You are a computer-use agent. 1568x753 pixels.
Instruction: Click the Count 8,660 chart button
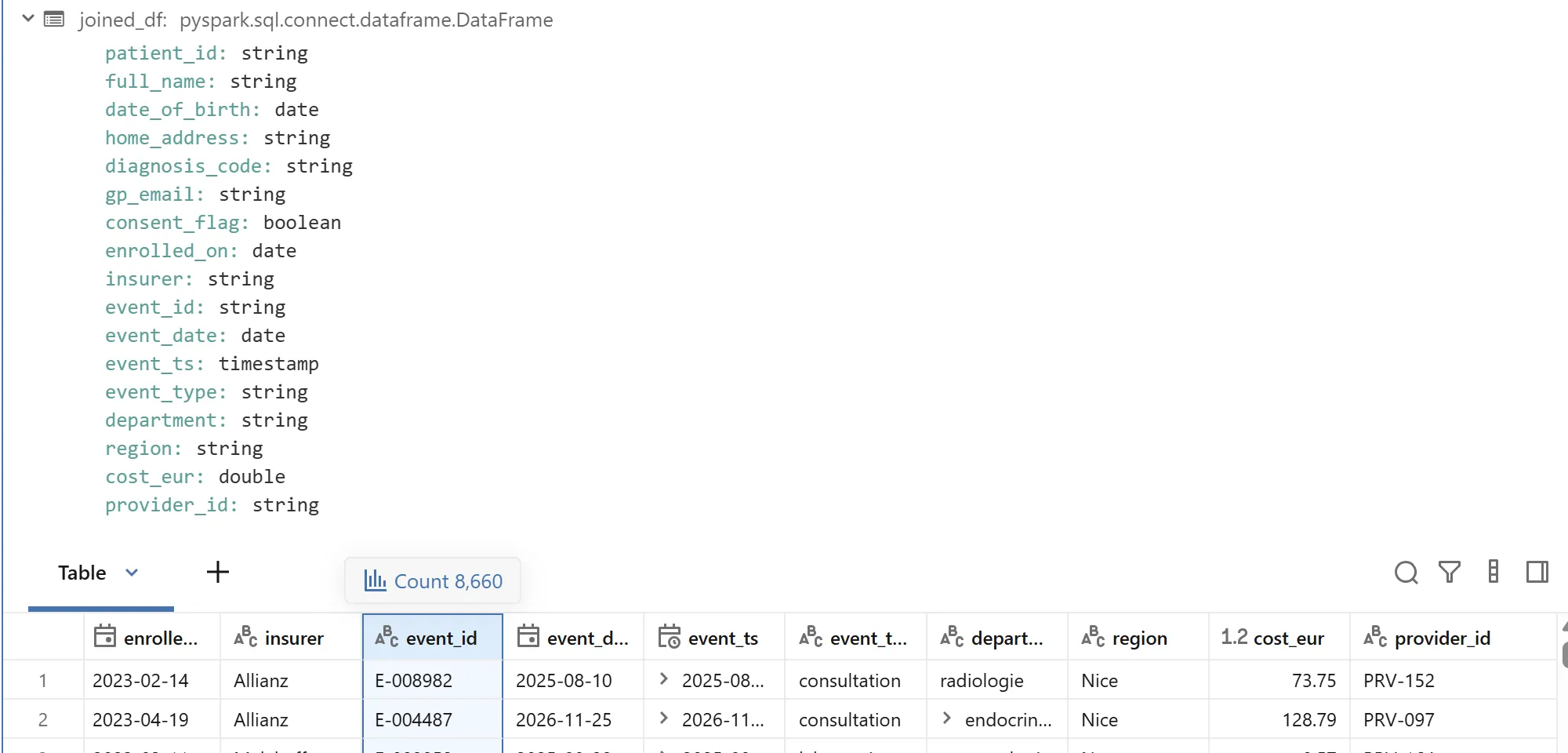[433, 580]
